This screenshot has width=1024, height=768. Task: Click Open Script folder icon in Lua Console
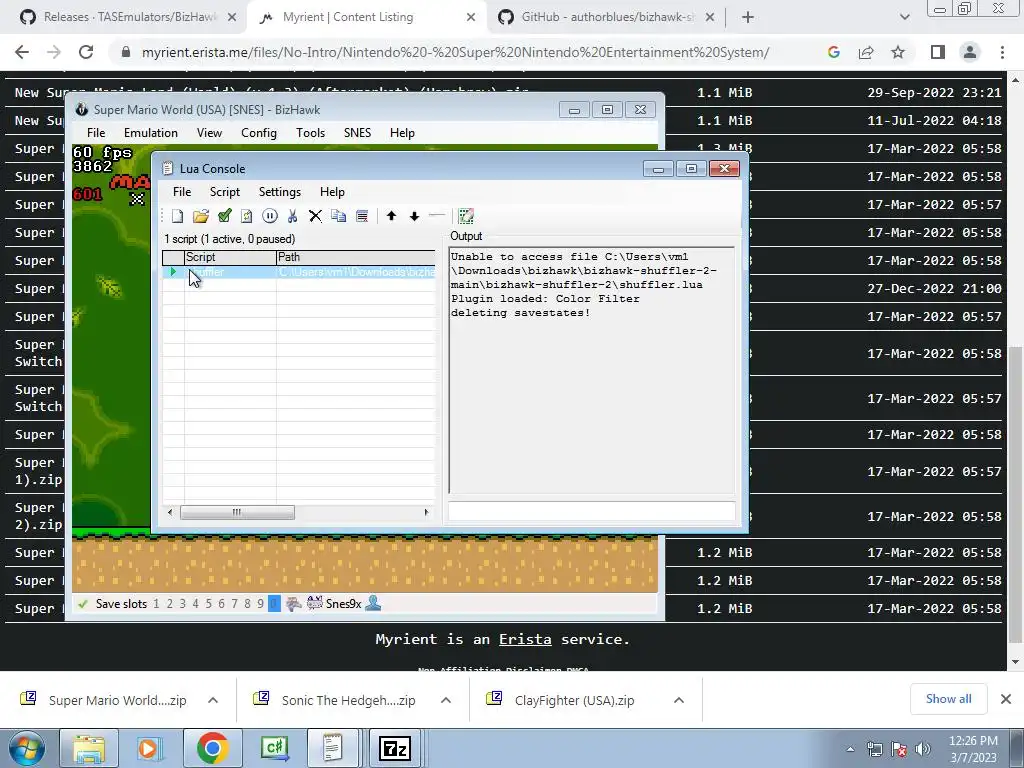pos(200,216)
